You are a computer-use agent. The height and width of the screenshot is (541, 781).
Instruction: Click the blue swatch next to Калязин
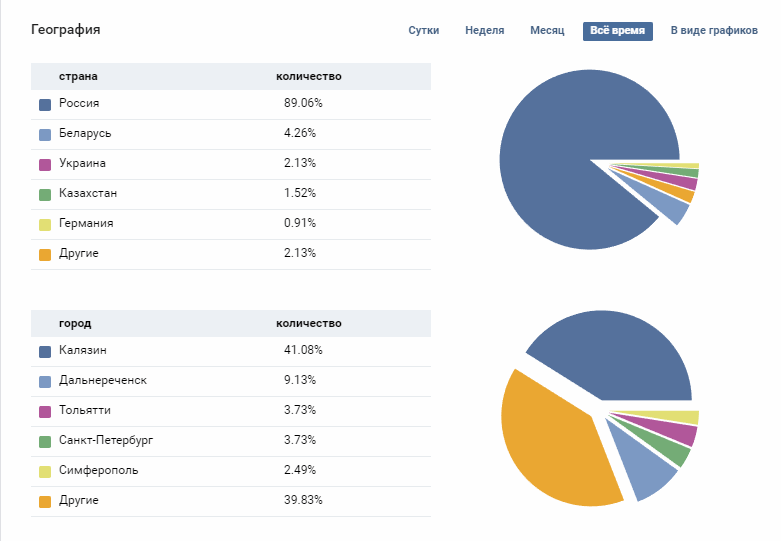point(45,351)
